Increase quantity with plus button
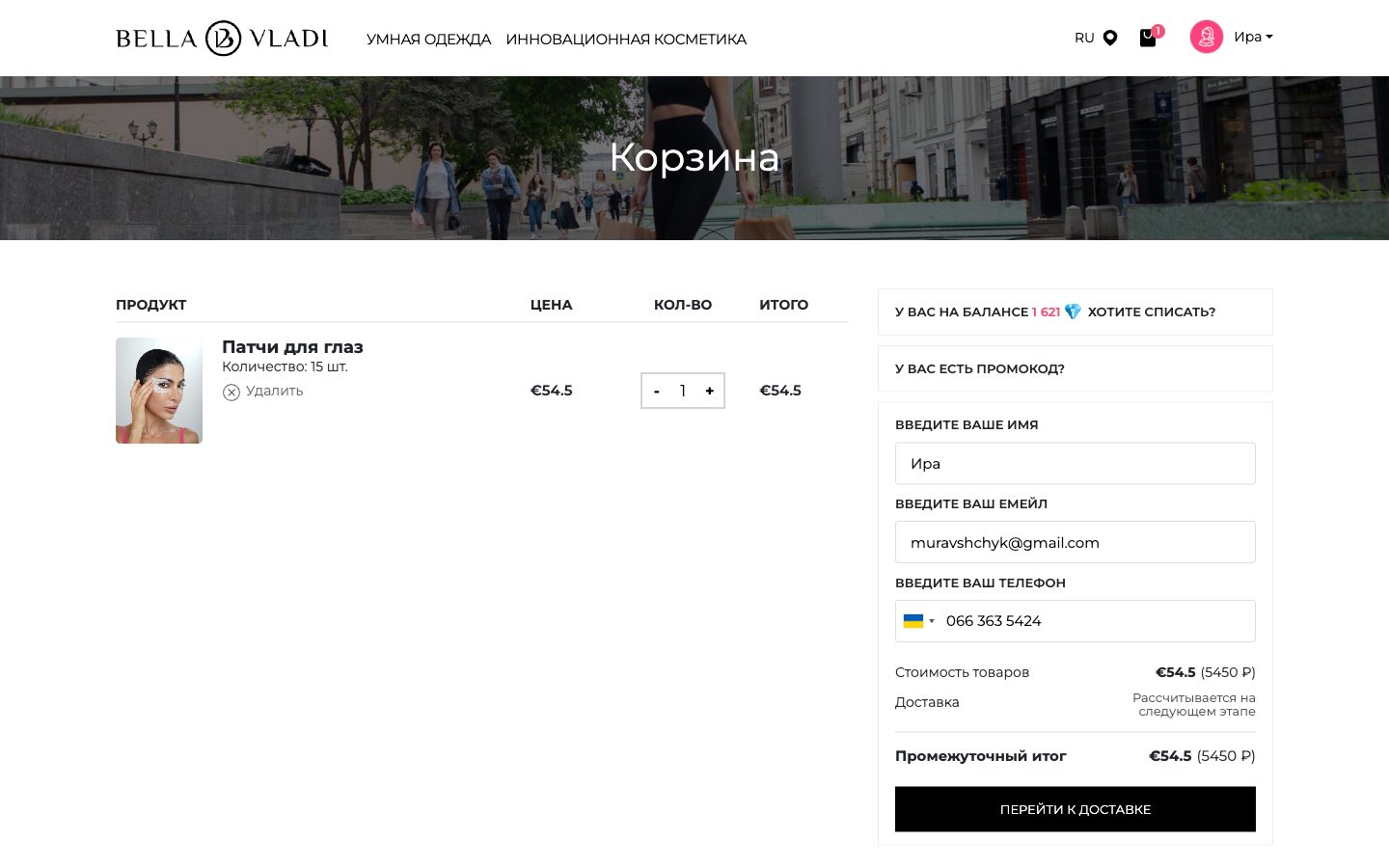The width and height of the screenshot is (1389, 868). [709, 391]
